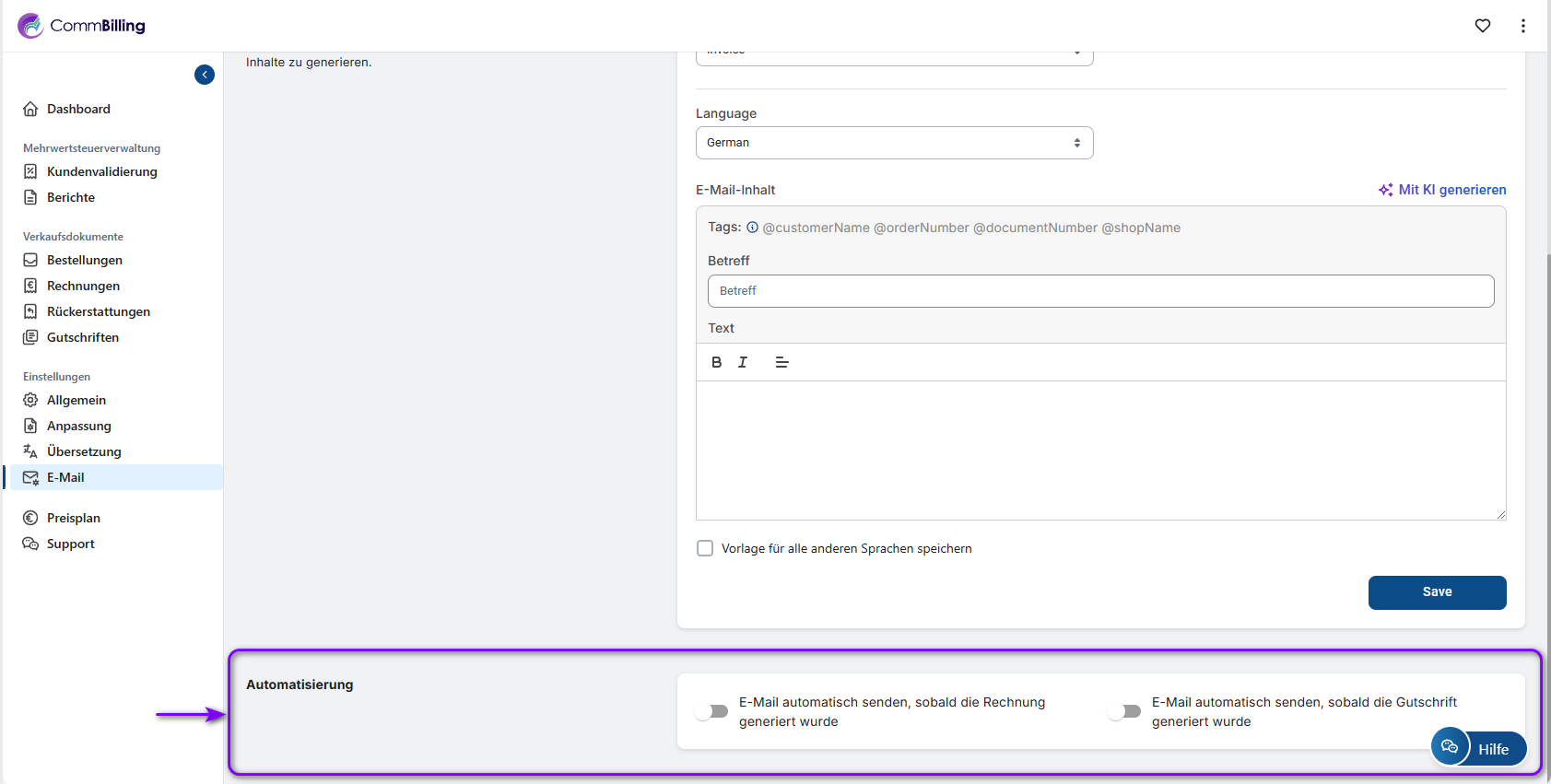Screen dimensions: 1551x784
Task: Click inside the email Text body area
Action: click(x=1100, y=450)
